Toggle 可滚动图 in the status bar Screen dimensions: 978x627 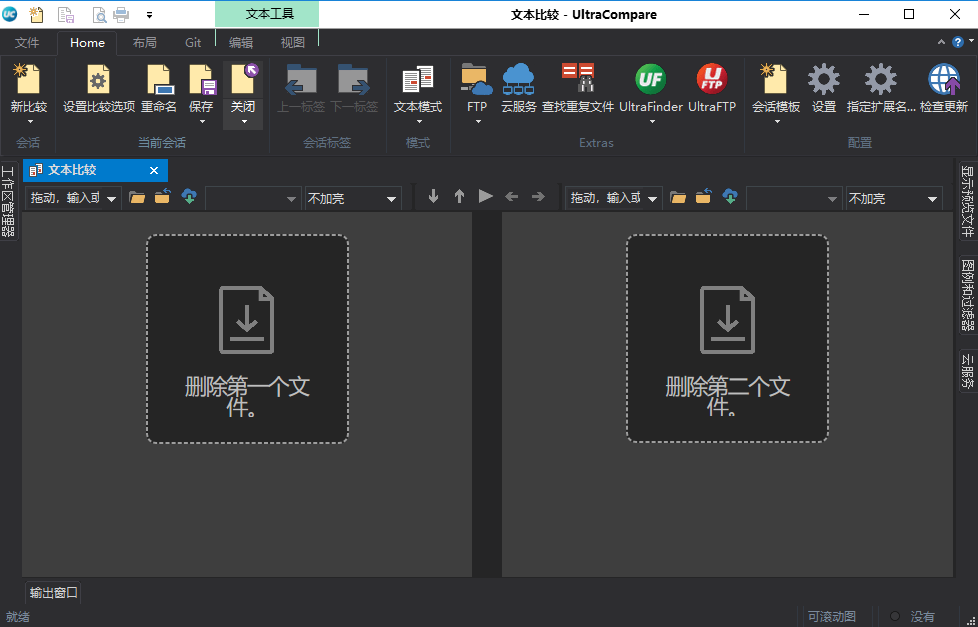pyautogui.click(x=833, y=616)
